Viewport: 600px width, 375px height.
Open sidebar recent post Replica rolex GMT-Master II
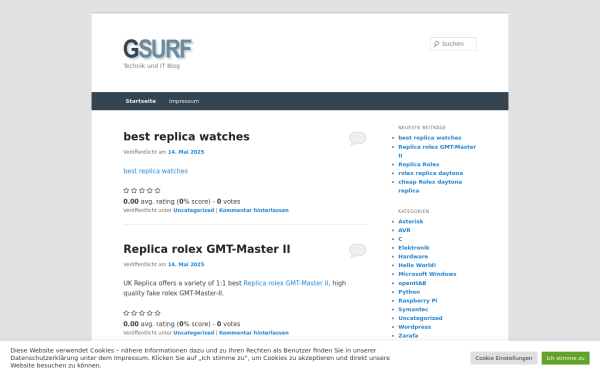pyautogui.click(x=437, y=151)
